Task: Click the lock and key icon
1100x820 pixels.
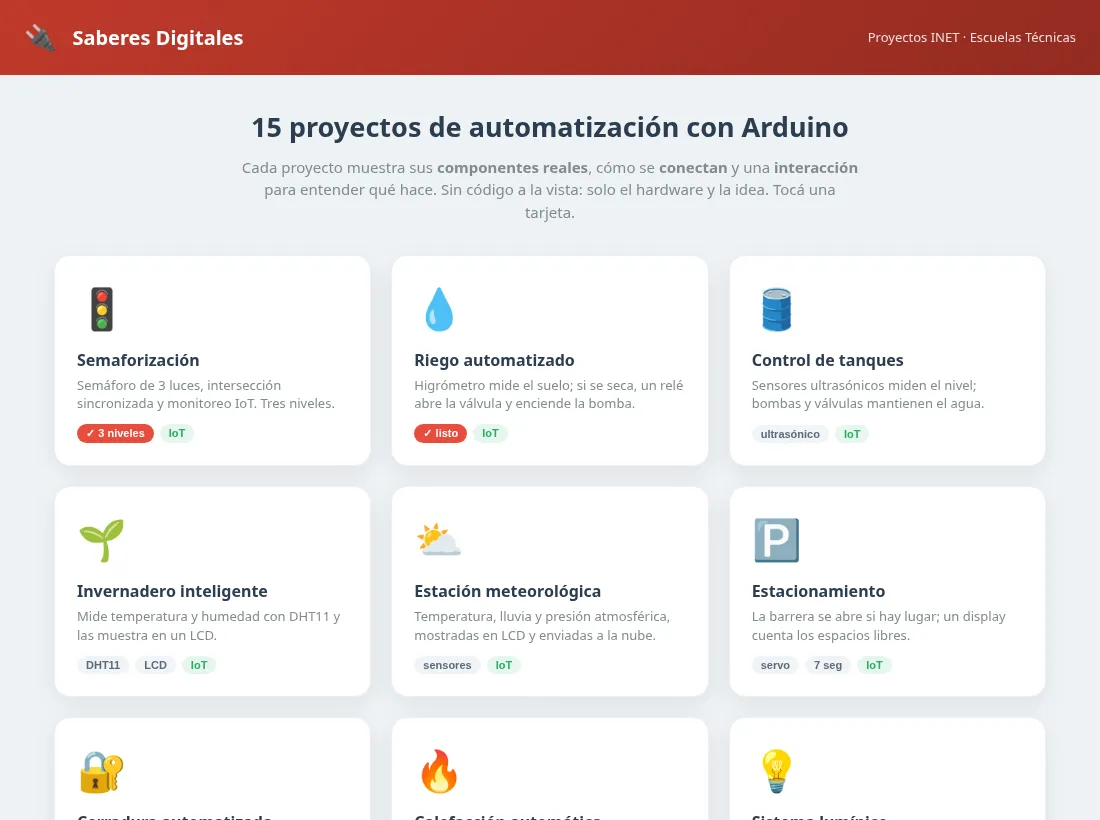Action: tap(102, 772)
